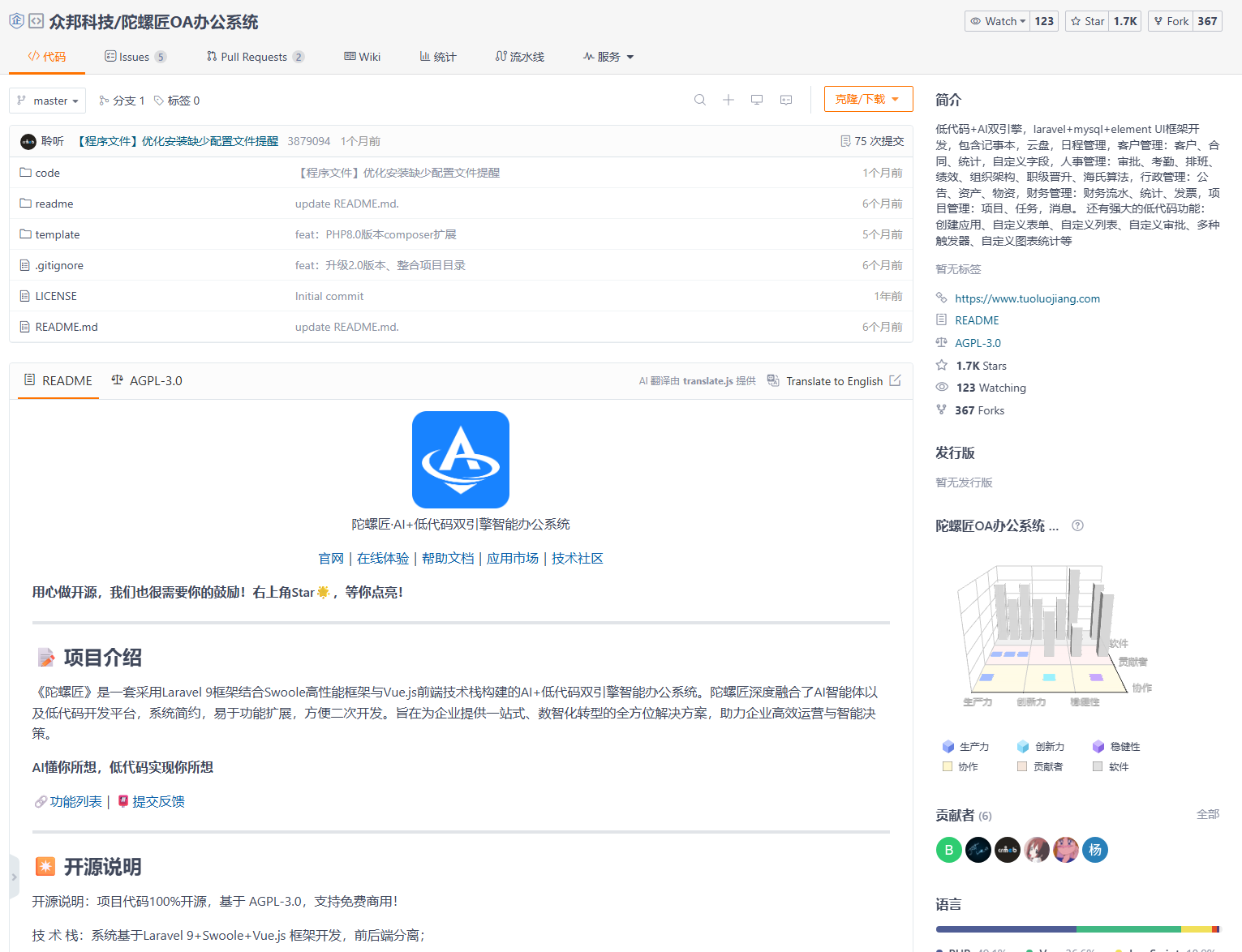Open the 流水线 pipeline section
The height and width of the screenshot is (952, 1242).
coord(519,56)
